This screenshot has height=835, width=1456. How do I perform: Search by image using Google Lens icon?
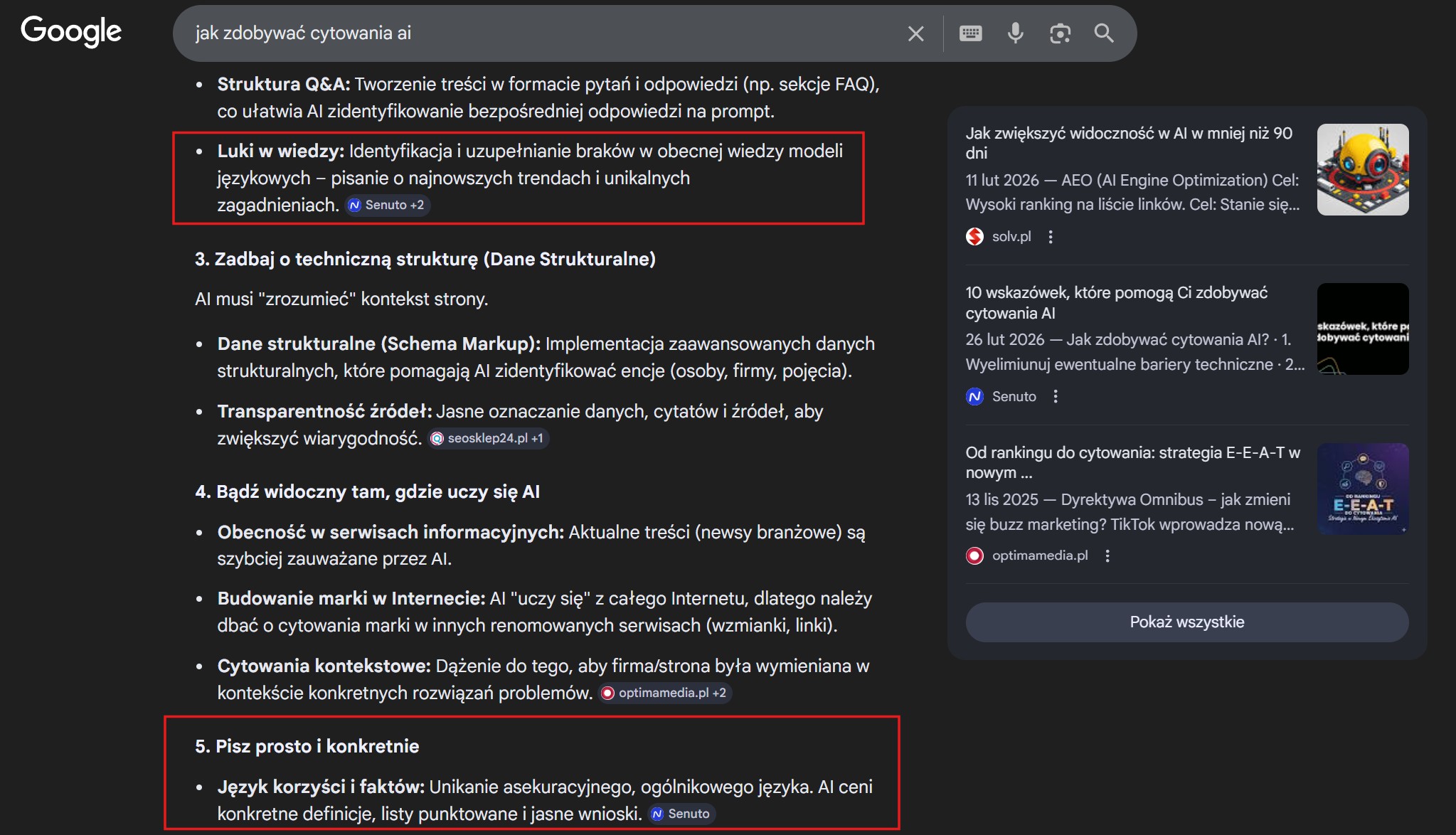coord(1060,33)
